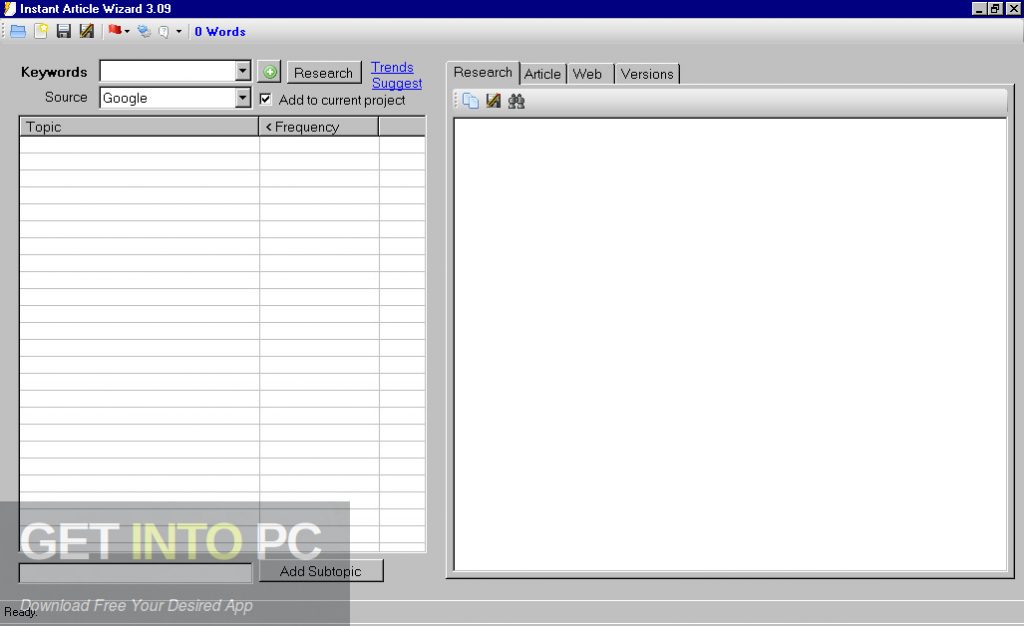Untick the 'Add to current project' checkbox
The image size is (1024, 626).
click(265, 99)
